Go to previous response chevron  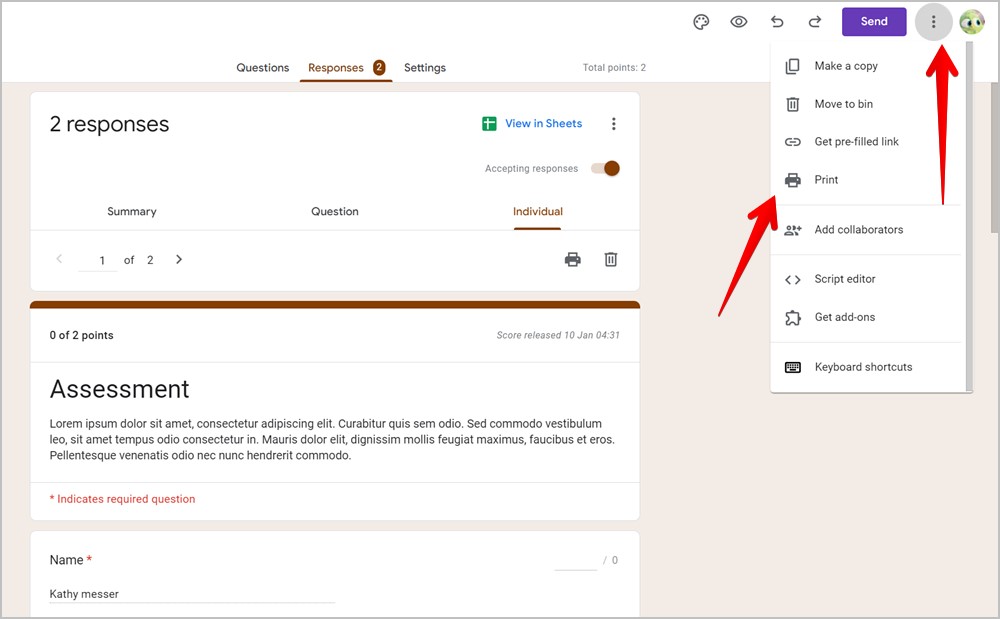[59, 259]
